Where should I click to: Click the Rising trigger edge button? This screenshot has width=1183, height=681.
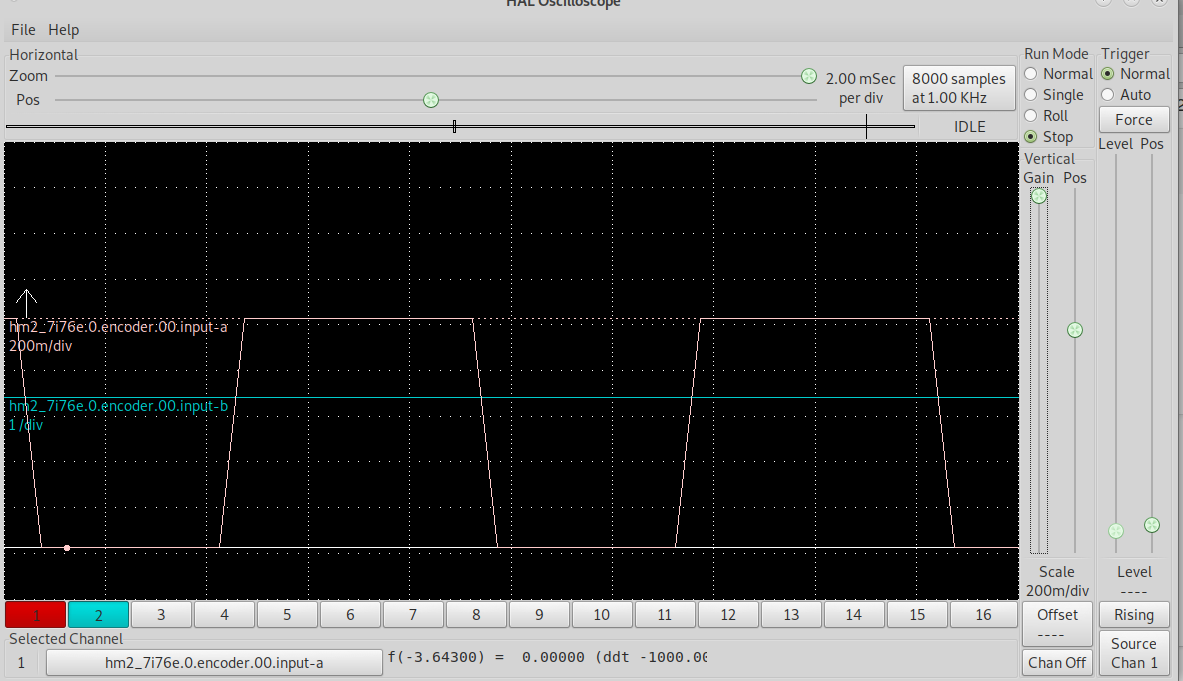(1134, 615)
